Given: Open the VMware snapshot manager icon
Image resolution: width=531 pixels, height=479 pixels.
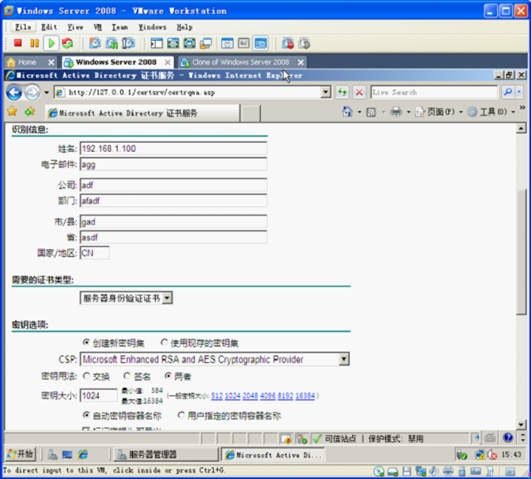Looking at the screenshot, I should point(128,43).
